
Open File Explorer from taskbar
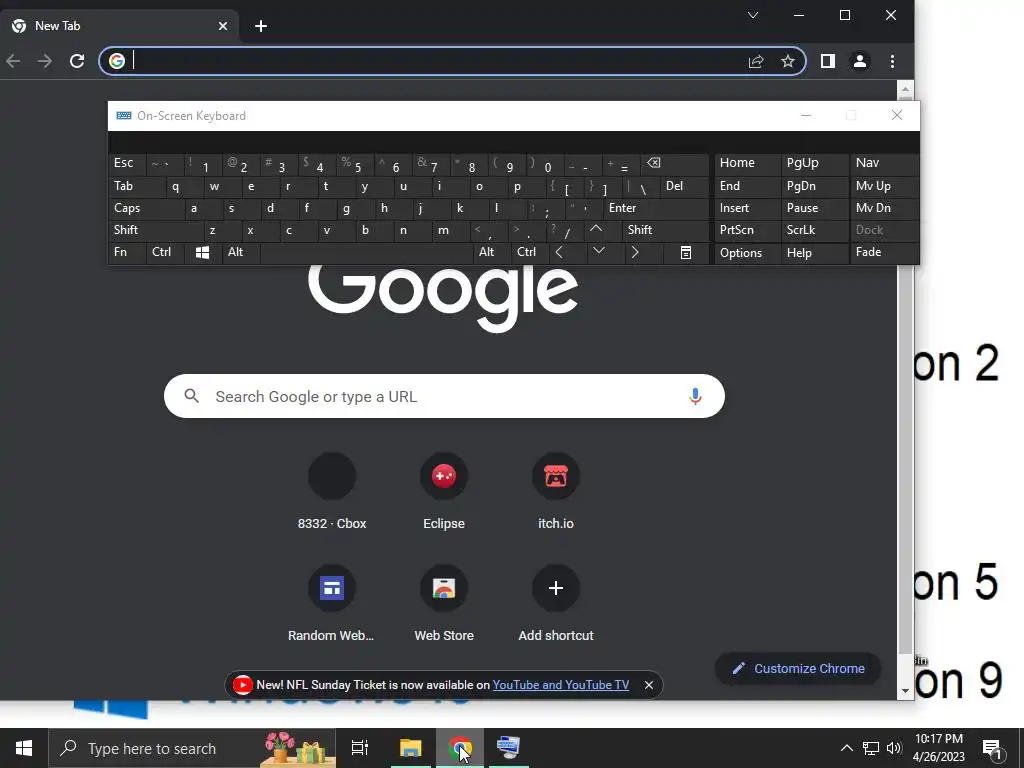411,748
